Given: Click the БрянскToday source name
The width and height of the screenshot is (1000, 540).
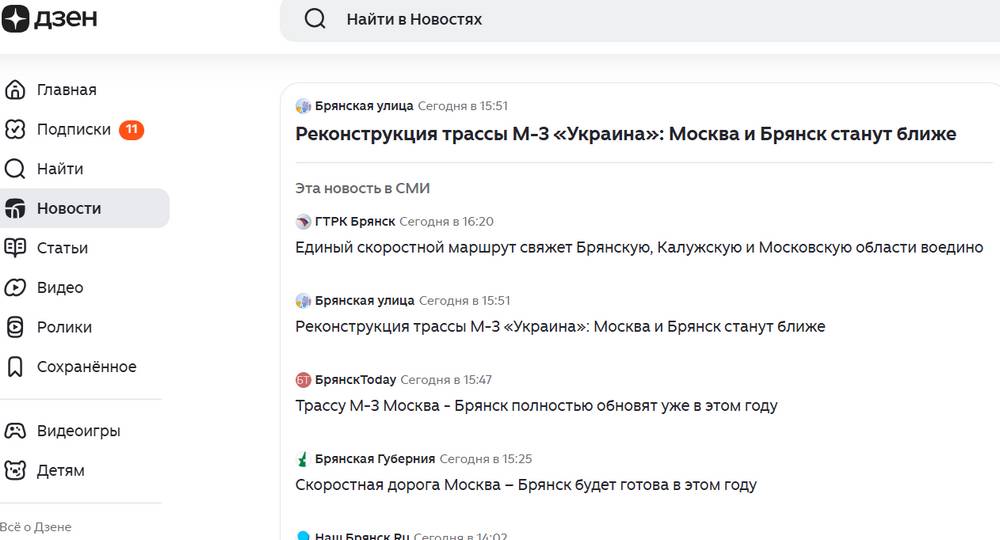Looking at the screenshot, I should click(x=355, y=380).
